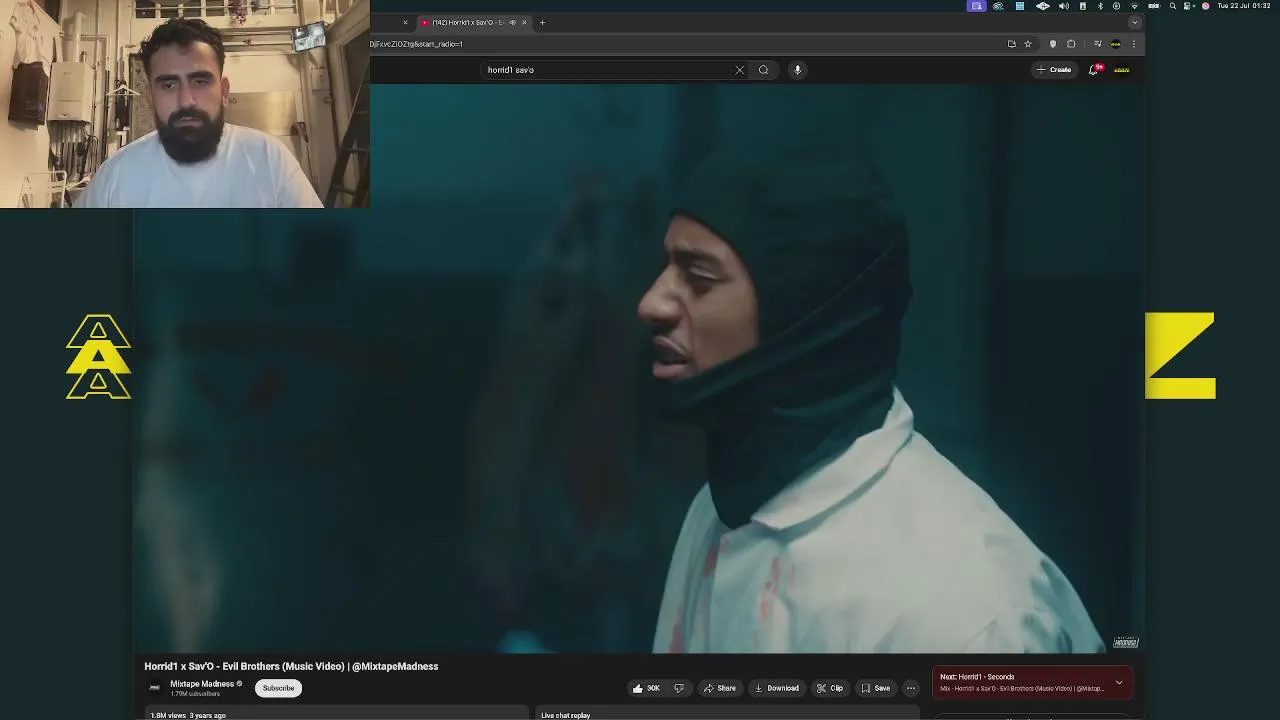Close the Horrid1 x Sav'O browser tab
Image resolution: width=1280 pixels, height=720 pixels.
[x=524, y=22]
